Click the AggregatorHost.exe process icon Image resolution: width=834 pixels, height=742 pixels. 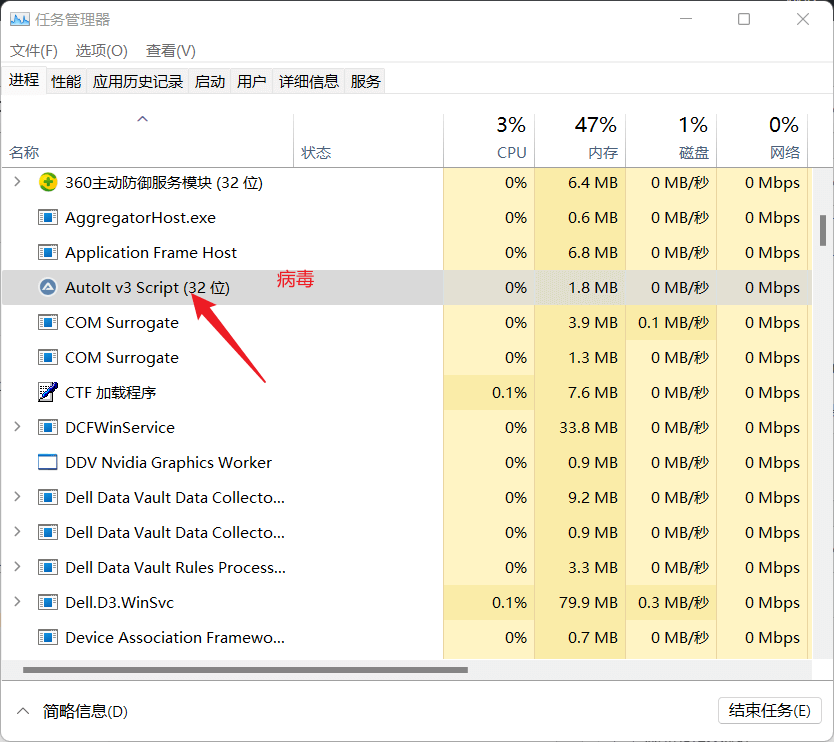coord(48,218)
